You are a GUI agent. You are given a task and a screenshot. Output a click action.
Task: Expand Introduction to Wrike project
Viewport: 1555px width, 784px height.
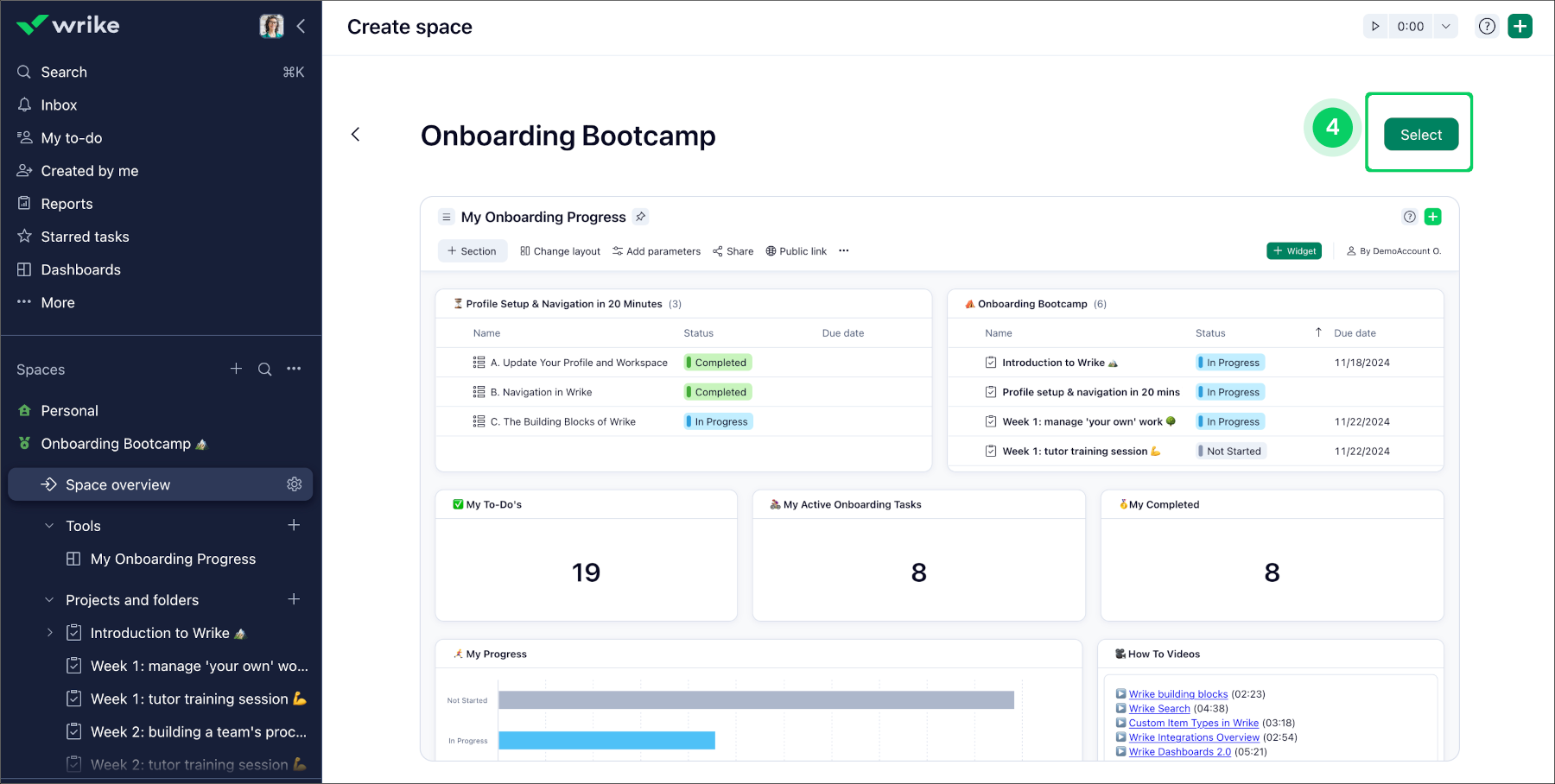49,632
